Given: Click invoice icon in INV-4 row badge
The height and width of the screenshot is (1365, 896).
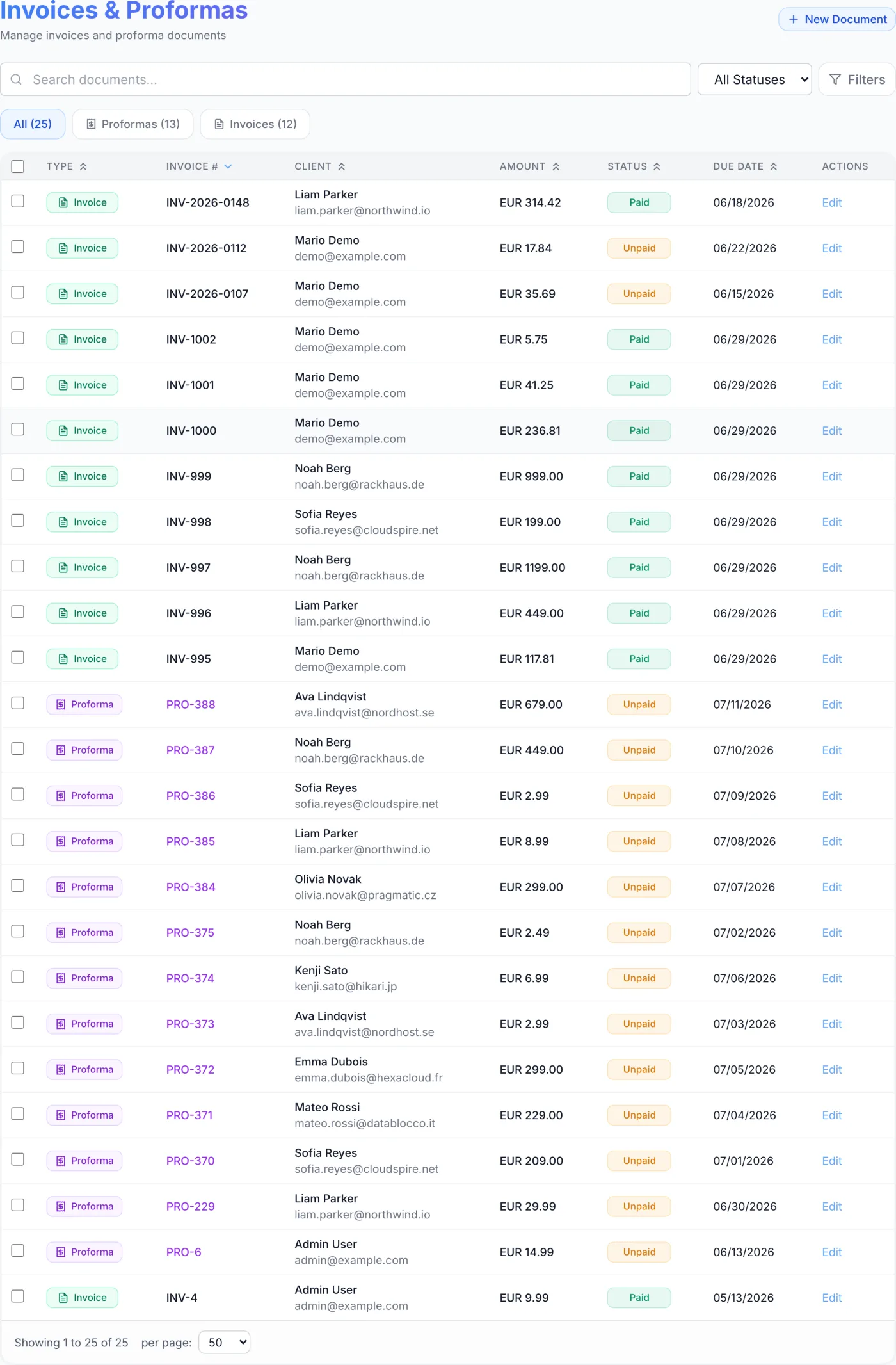Looking at the screenshot, I should pyautogui.click(x=63, y=1298).
